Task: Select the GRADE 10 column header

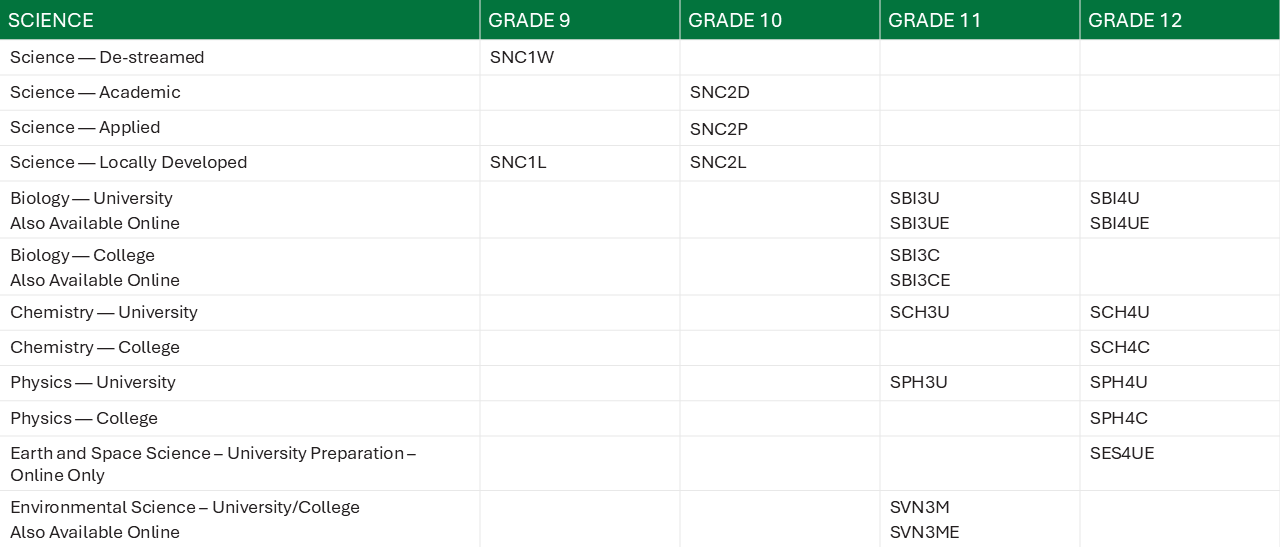Action: pyautogui.click(x=780, y=20)
